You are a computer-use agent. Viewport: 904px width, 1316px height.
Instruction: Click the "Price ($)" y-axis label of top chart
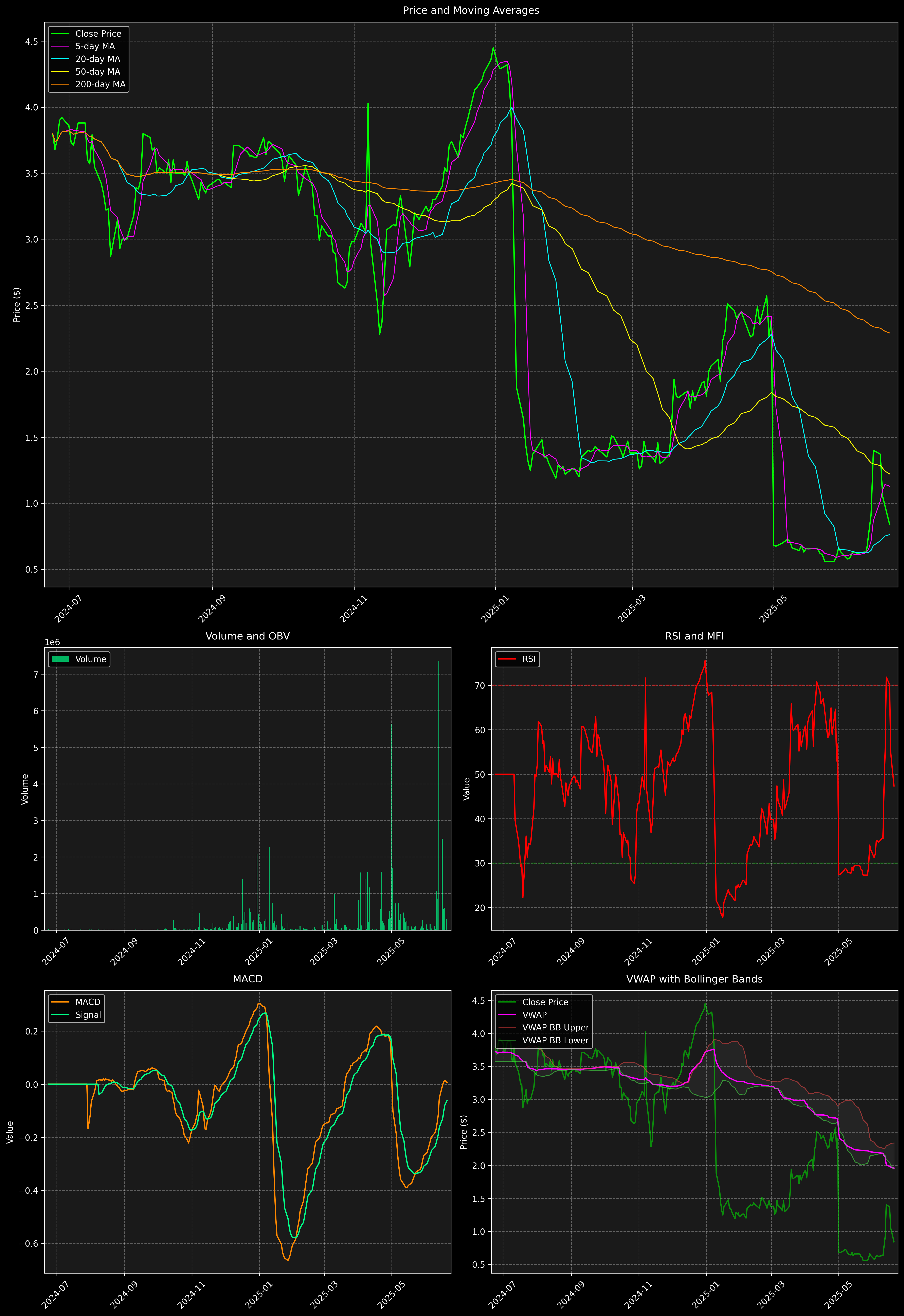17,305
